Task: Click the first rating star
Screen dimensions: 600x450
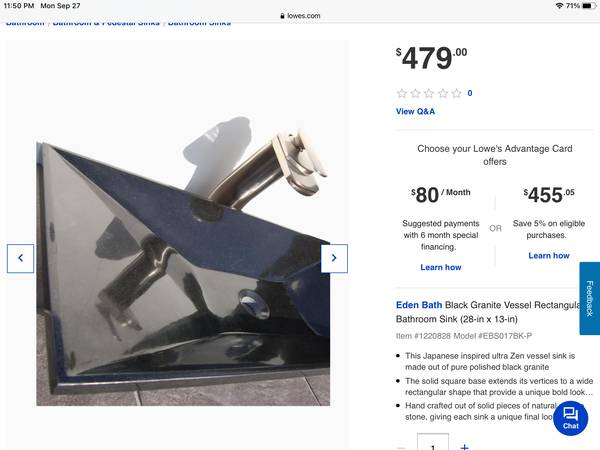Action: tap(402, 93)
